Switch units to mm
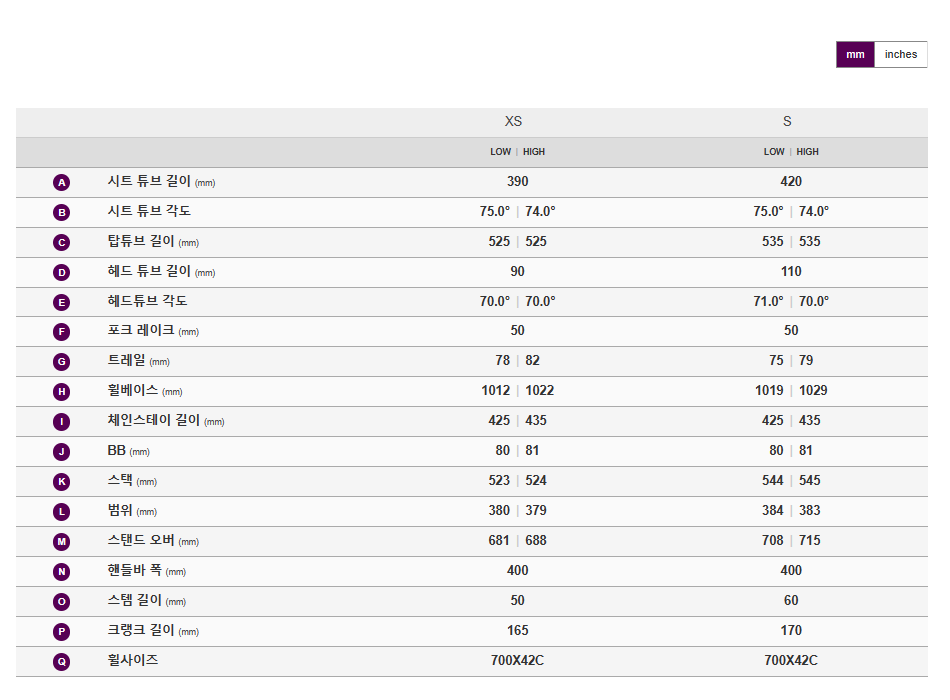 click(855, 55)
